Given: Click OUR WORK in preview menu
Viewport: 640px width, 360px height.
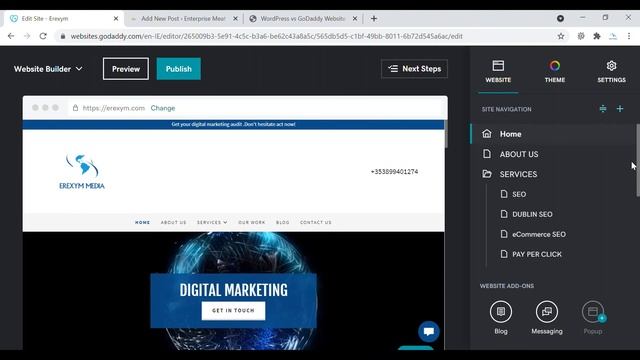Looking at the screenshot, I should pyautogui.click(x=251, y=222).
